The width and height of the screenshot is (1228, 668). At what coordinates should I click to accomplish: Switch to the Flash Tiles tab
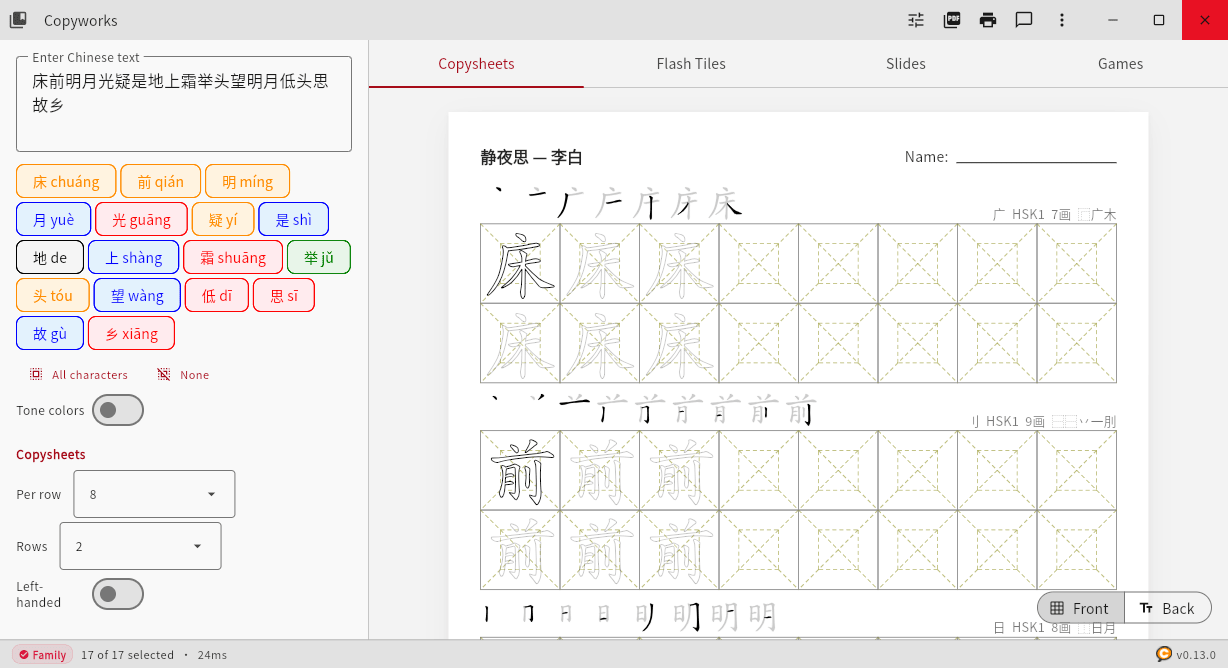click(691, 63)
